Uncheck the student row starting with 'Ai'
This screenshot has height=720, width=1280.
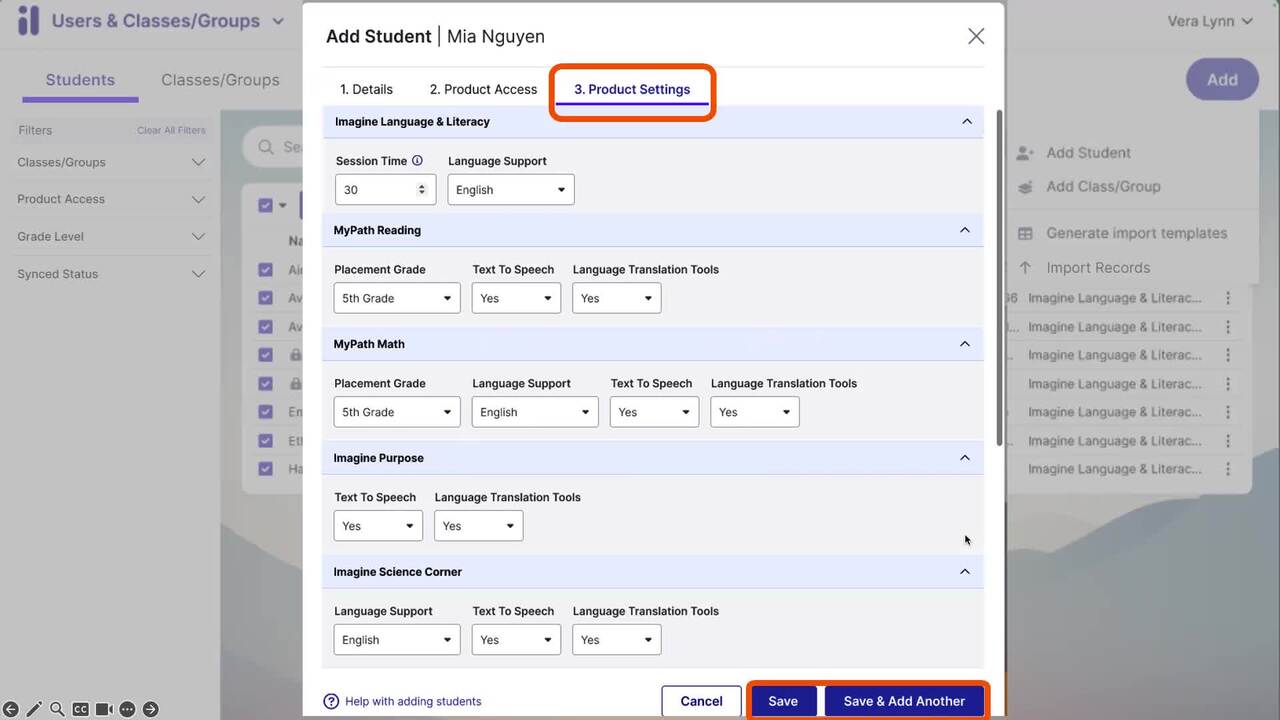pyautogui.click(x=265, y=270)
